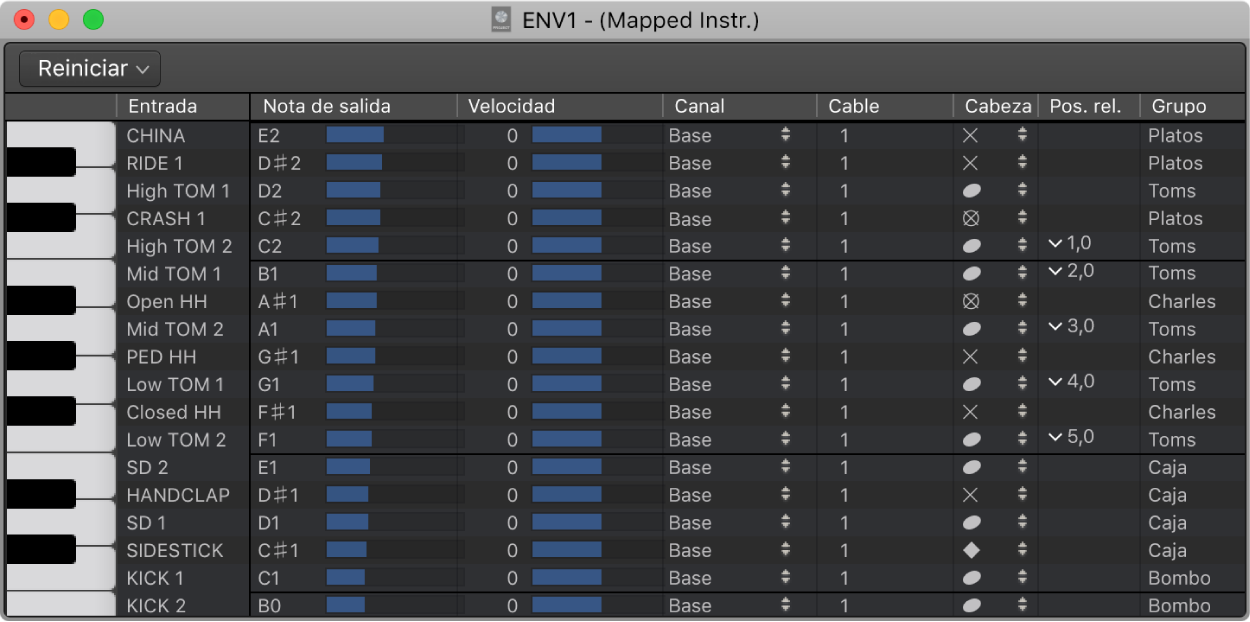Click the black piano key beside RIDE 1

pos(41,162)
